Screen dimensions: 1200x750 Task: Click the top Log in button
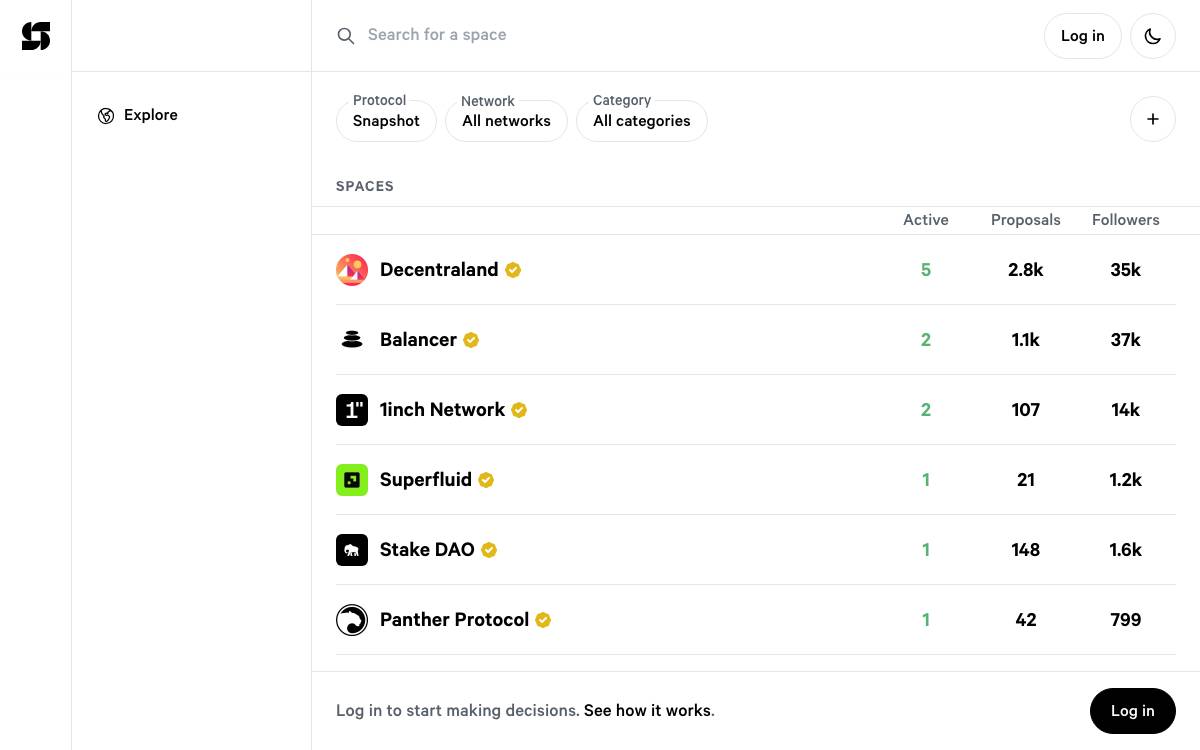[x=1083, y=36]
